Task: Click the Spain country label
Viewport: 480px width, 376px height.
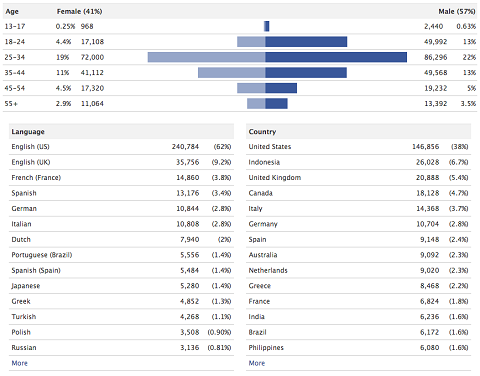Action: pyautogui.click(x=257, y=239)
